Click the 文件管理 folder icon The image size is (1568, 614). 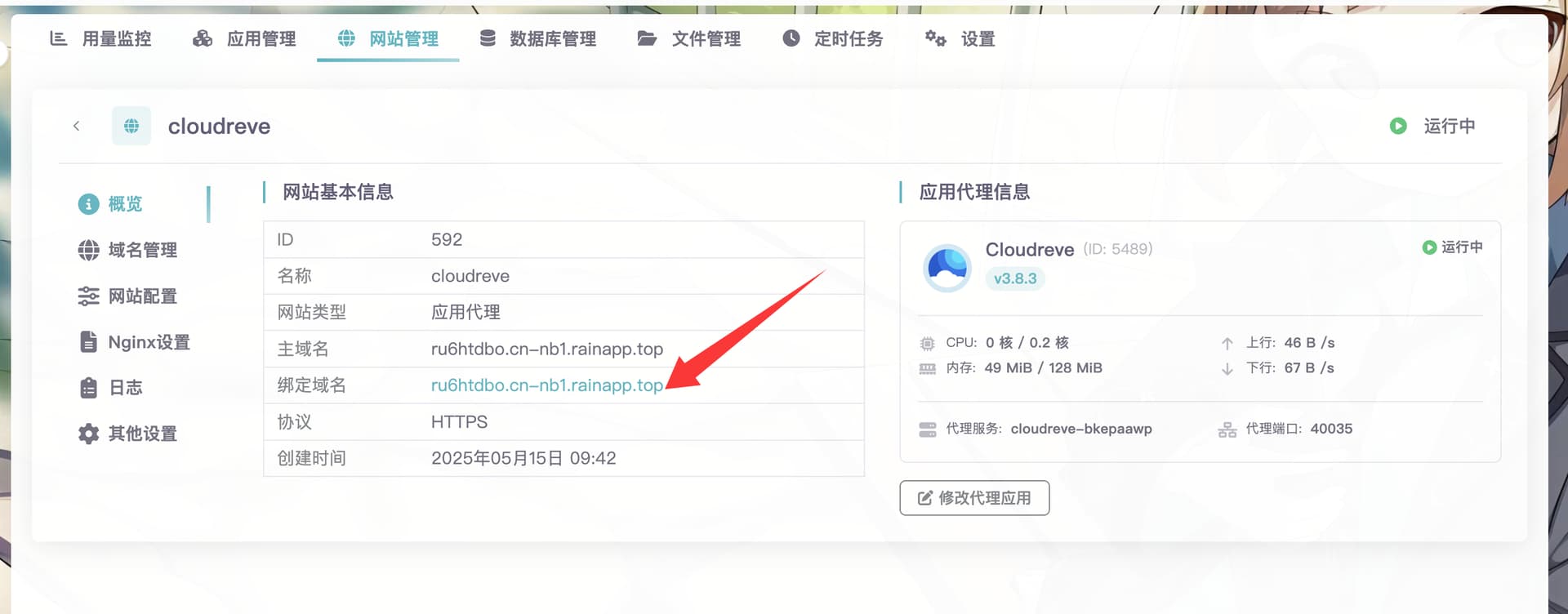(x=647, y=38)
